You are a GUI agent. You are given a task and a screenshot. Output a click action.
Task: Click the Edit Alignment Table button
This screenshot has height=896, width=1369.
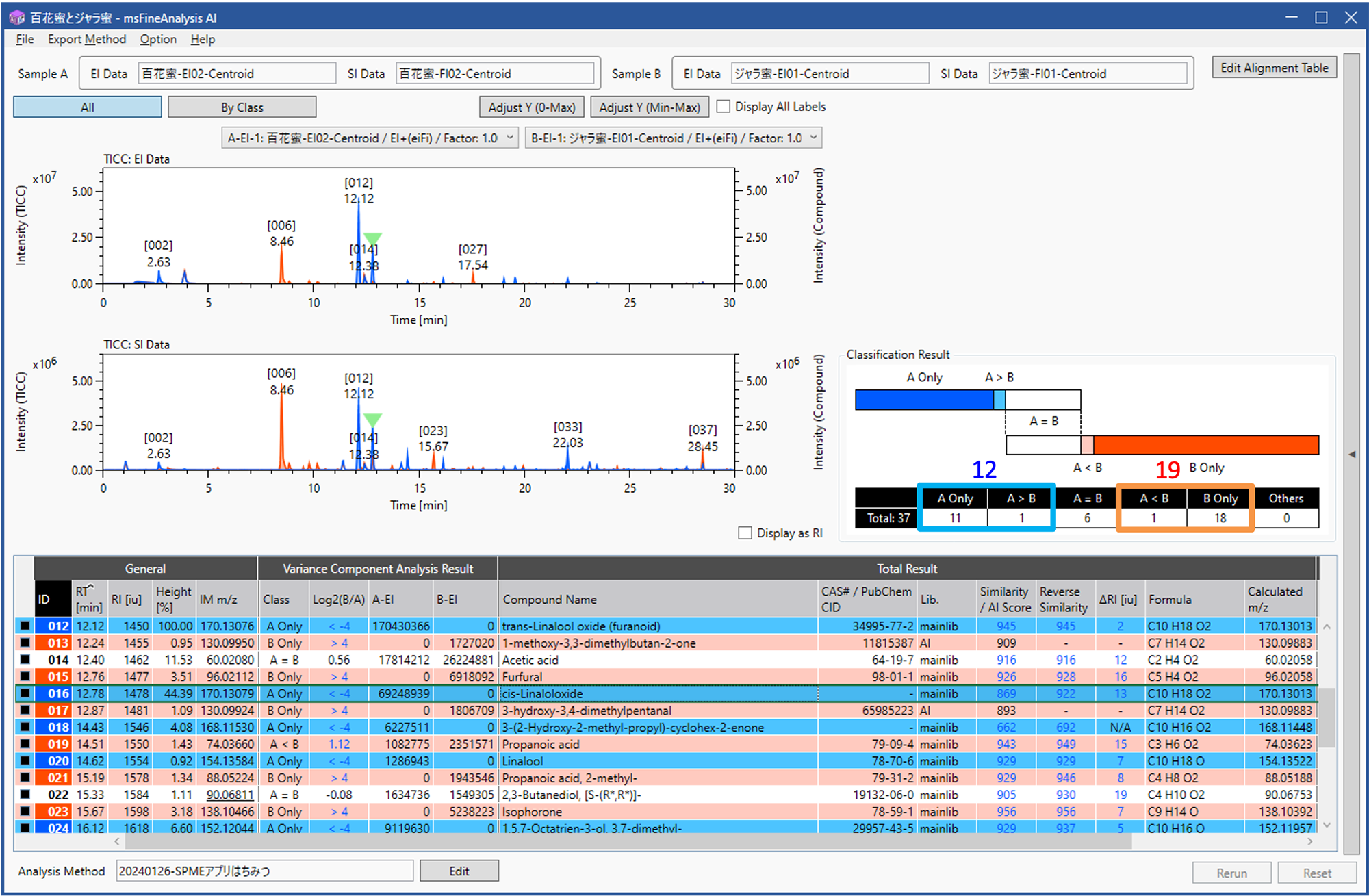pos(1274,67)
